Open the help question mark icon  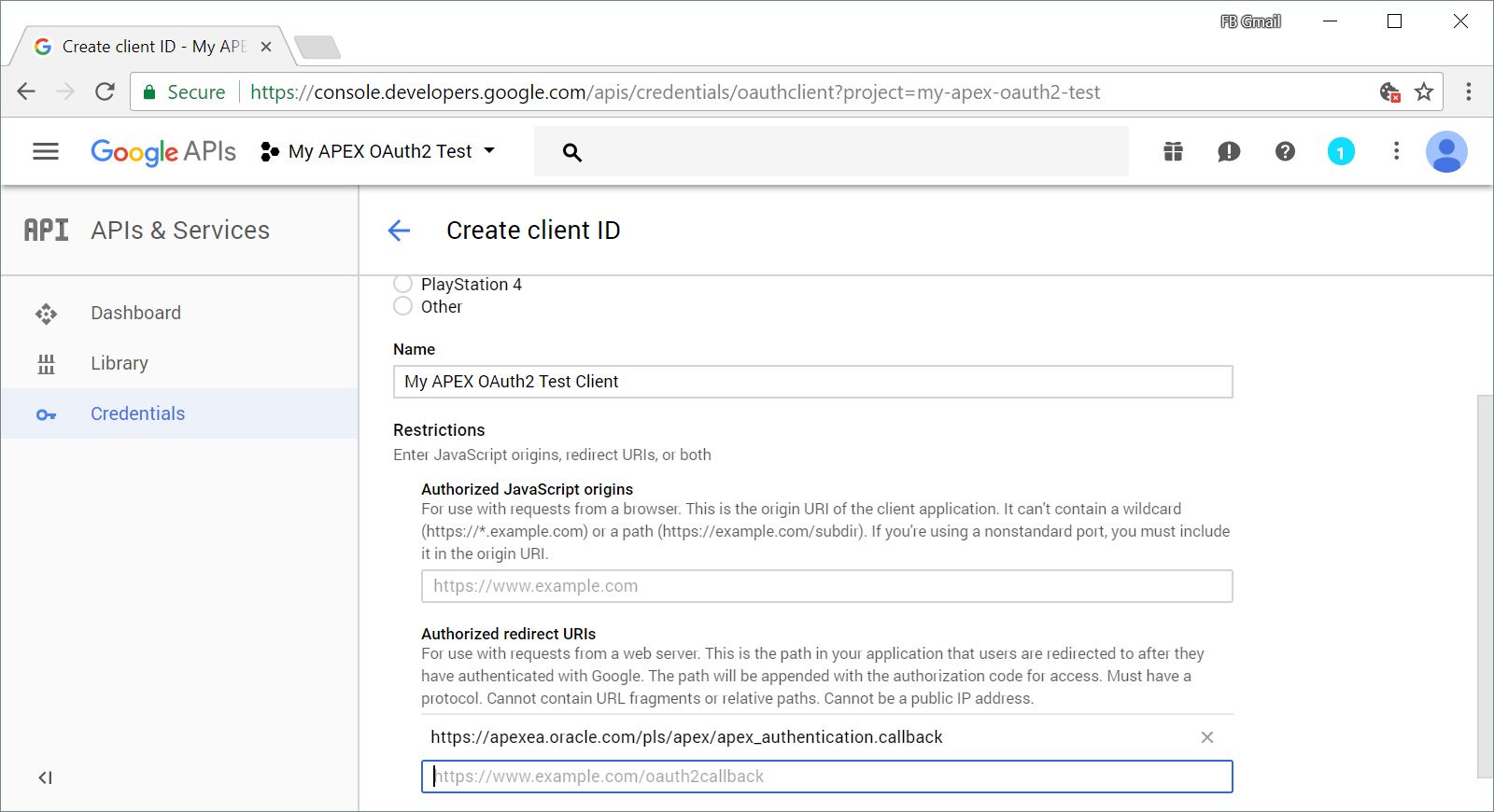[1285, 151]
